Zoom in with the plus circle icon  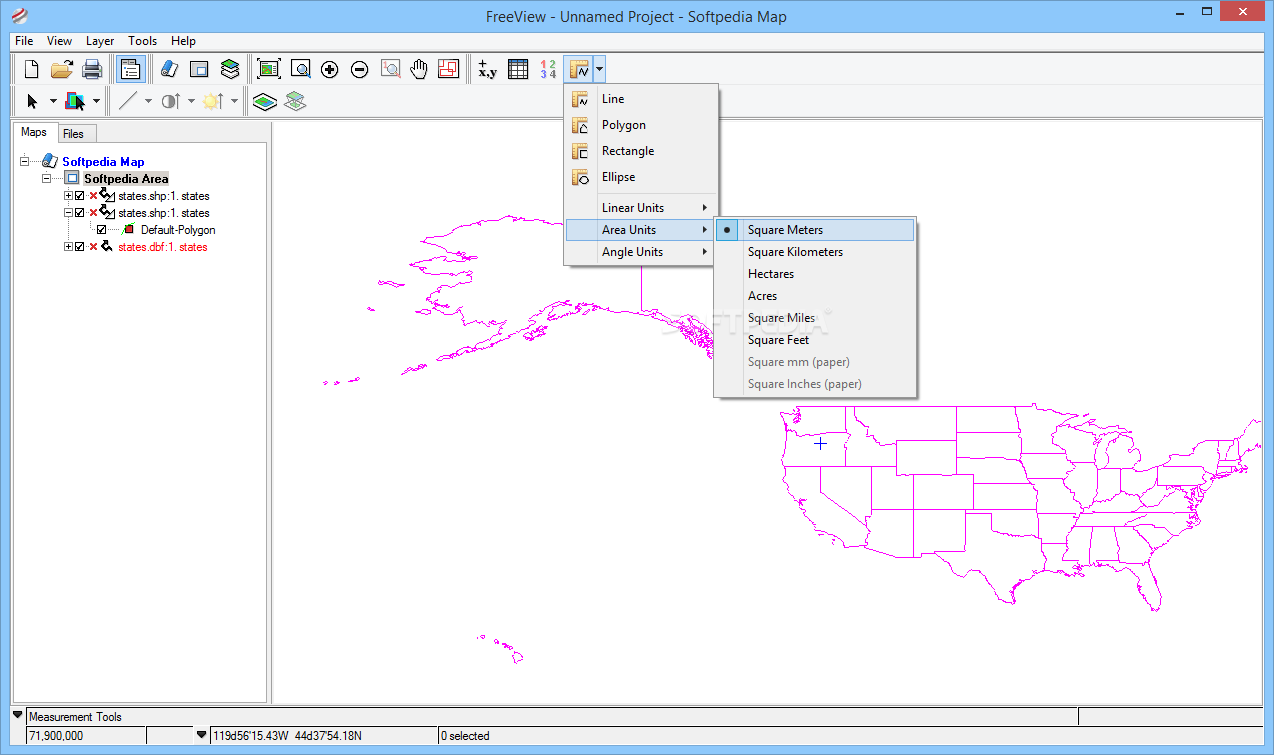[x=330, y=69]
